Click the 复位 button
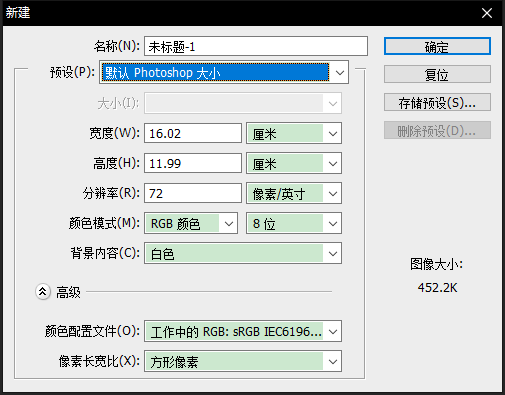 click(x=437, y=74)
